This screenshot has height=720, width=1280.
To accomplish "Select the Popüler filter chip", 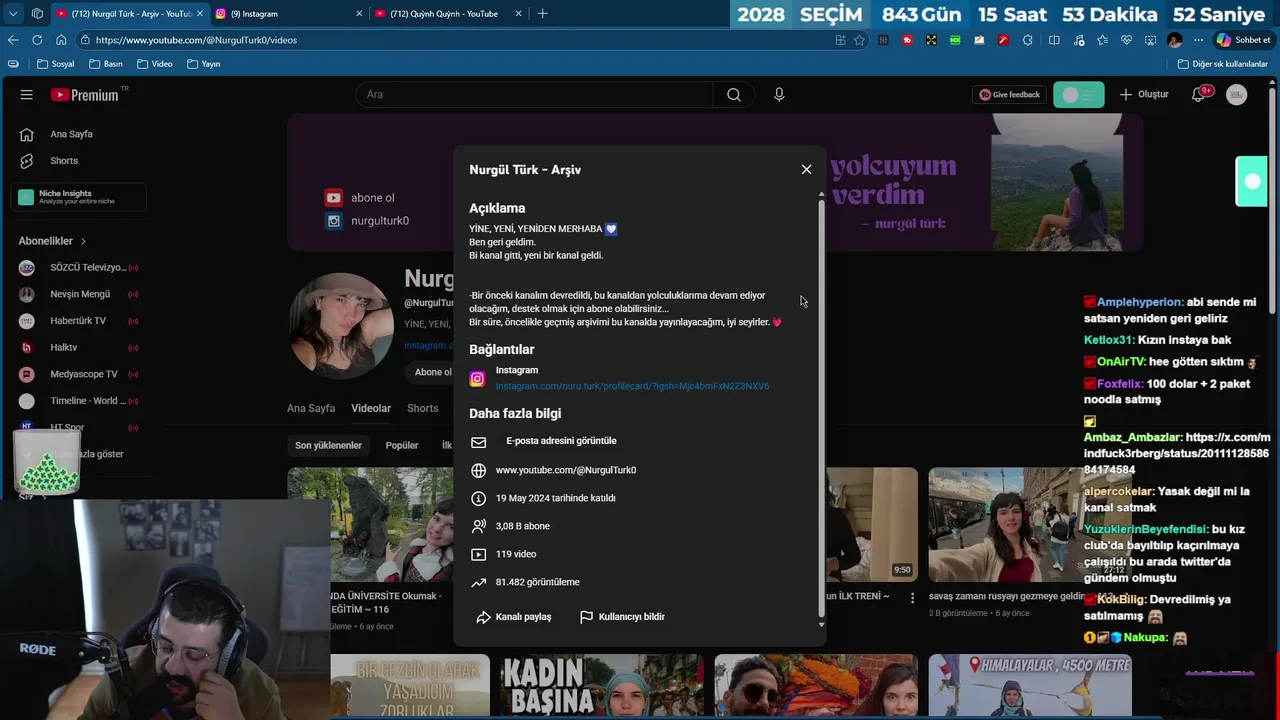I will 402,445.
